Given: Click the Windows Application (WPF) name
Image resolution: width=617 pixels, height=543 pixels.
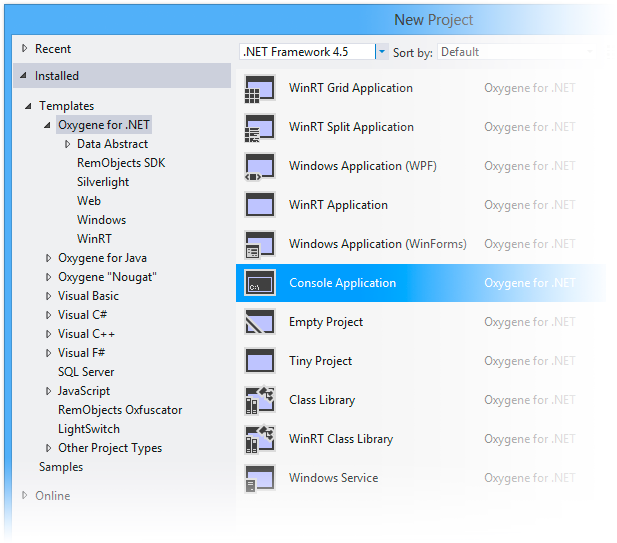Looking at the screenshot, I should tap(363, 166).
